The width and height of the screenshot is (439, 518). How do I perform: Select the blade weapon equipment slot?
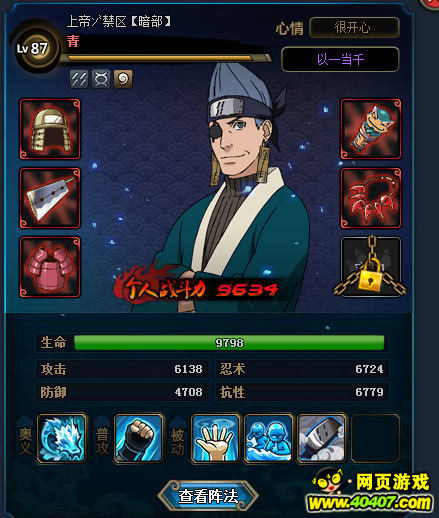[x=50, y=198]
